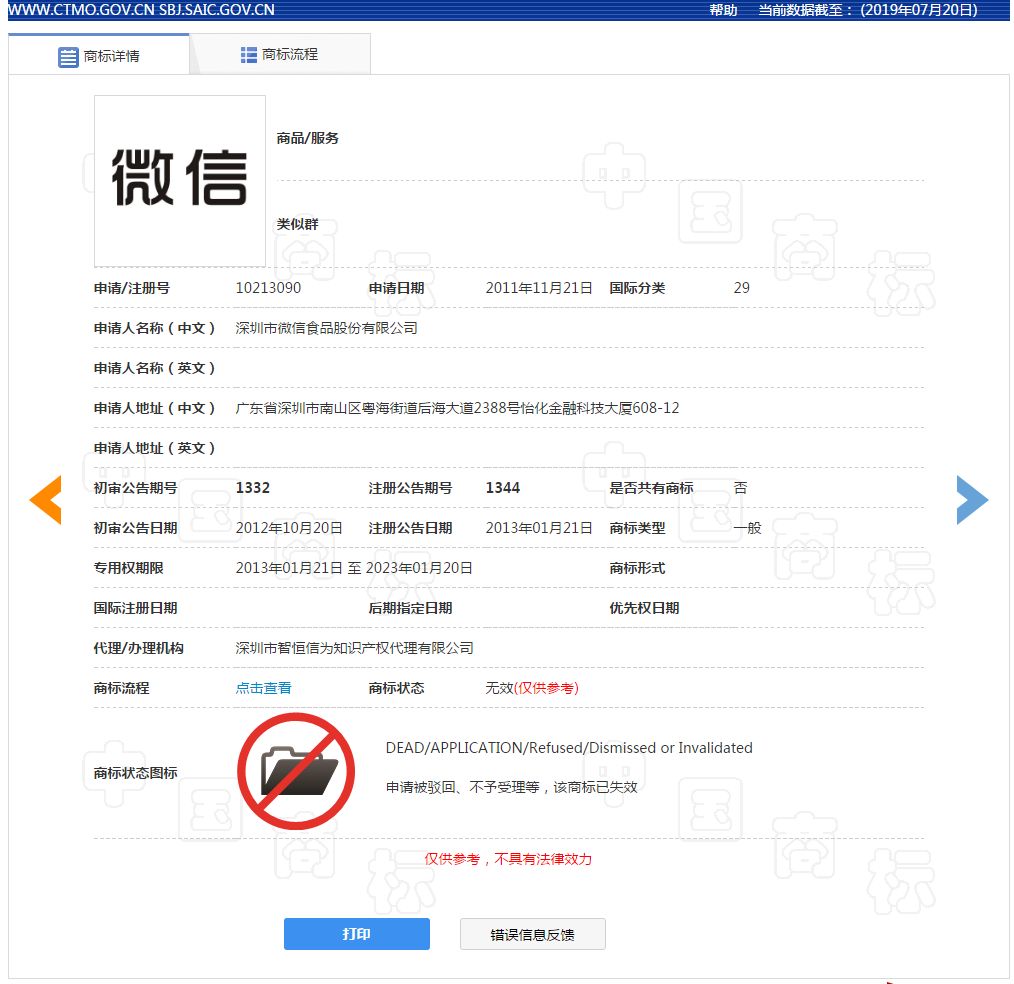Click the registration announcement issue number 1344
Viewport: 1014px width, 984px height.
(502, 488)
